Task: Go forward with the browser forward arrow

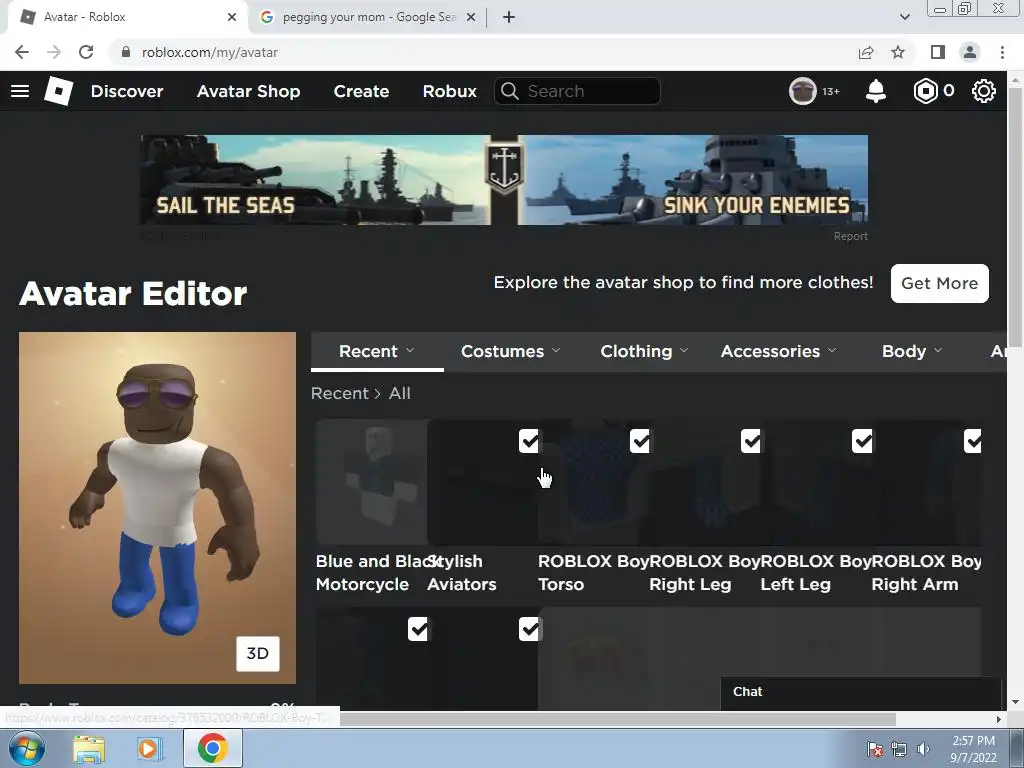Action: [x=54, y=52]
